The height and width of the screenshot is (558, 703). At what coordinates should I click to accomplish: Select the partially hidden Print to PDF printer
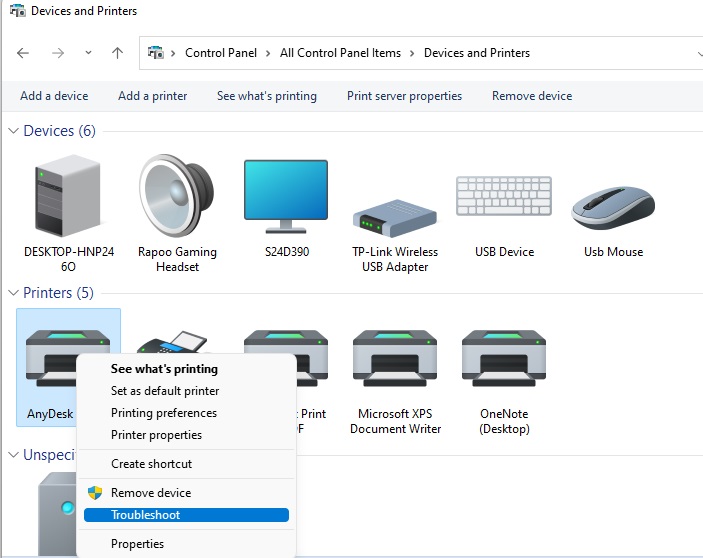tap(312, 358)
